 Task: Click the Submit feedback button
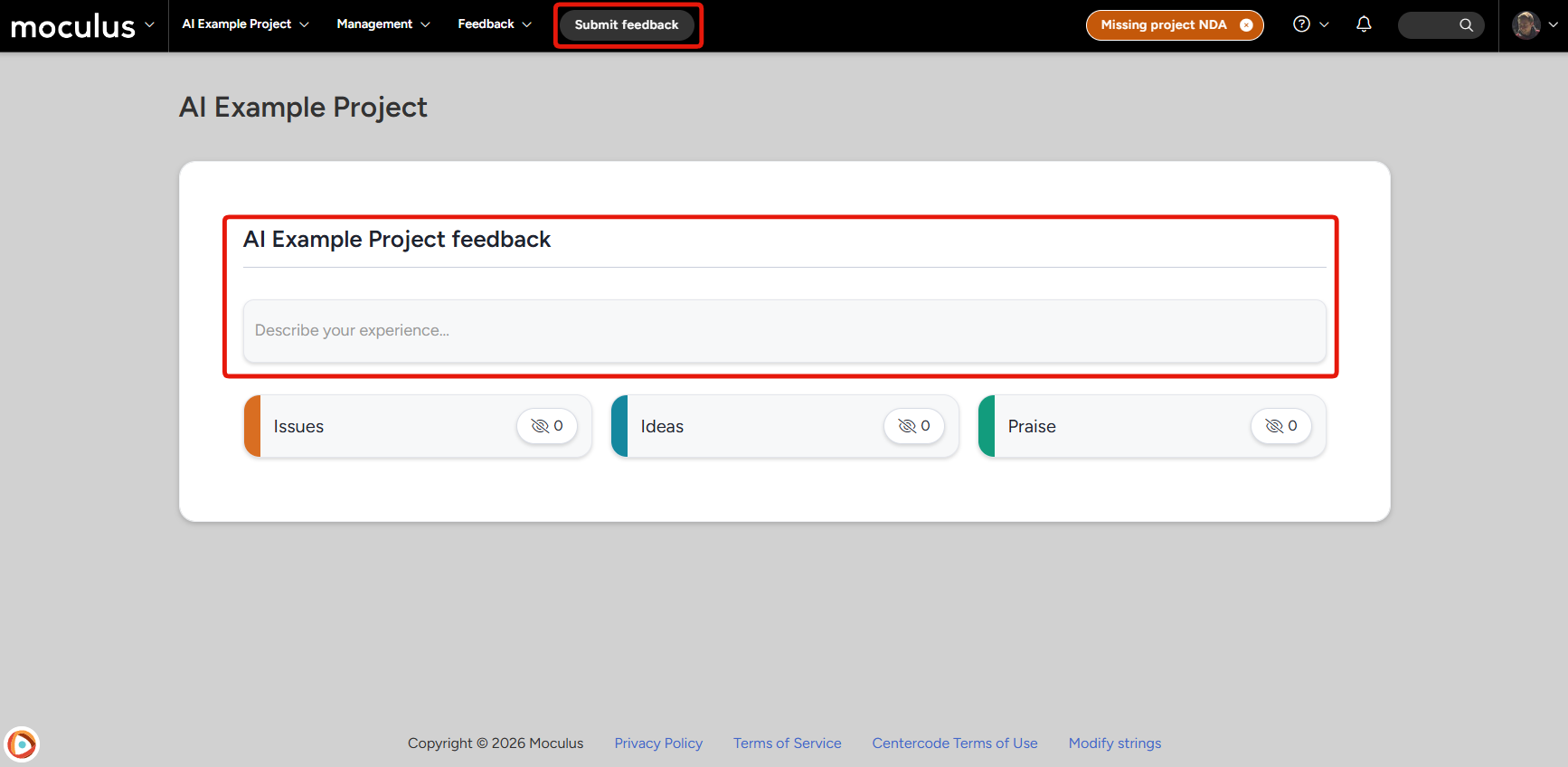(627, 25)
